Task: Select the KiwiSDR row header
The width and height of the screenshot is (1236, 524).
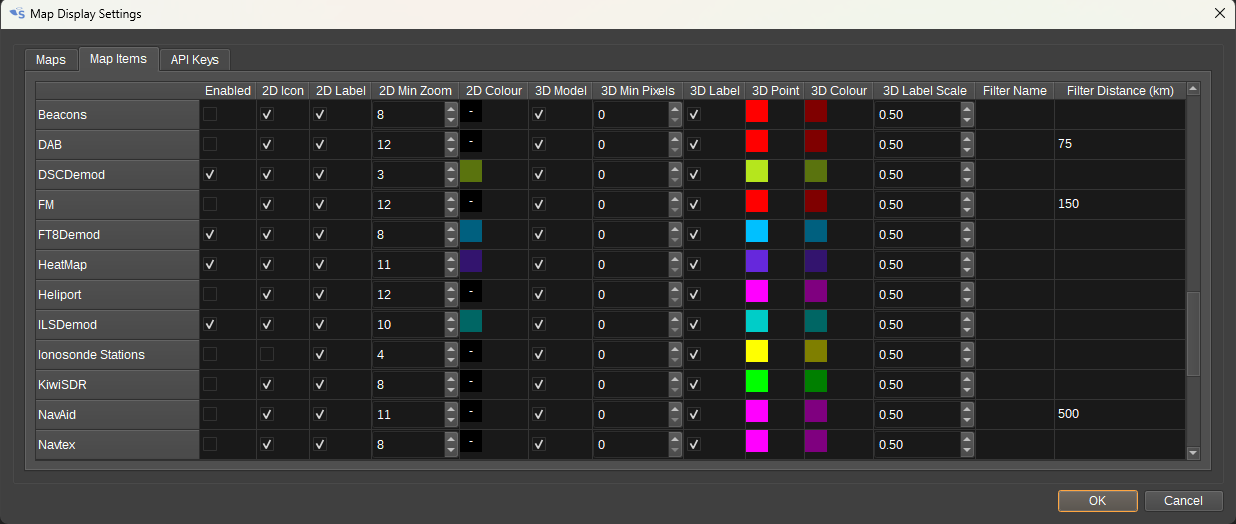Action: click(118, 385)
